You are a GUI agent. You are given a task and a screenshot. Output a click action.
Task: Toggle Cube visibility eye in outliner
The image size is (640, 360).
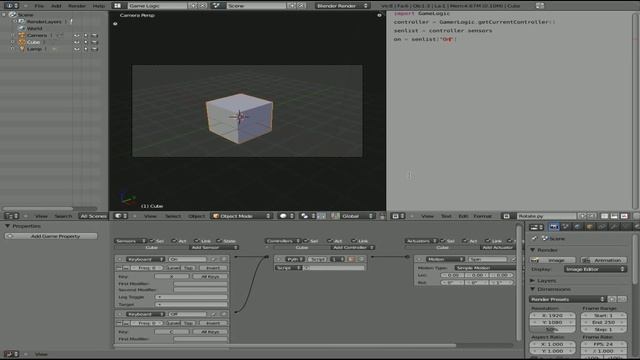77,42
